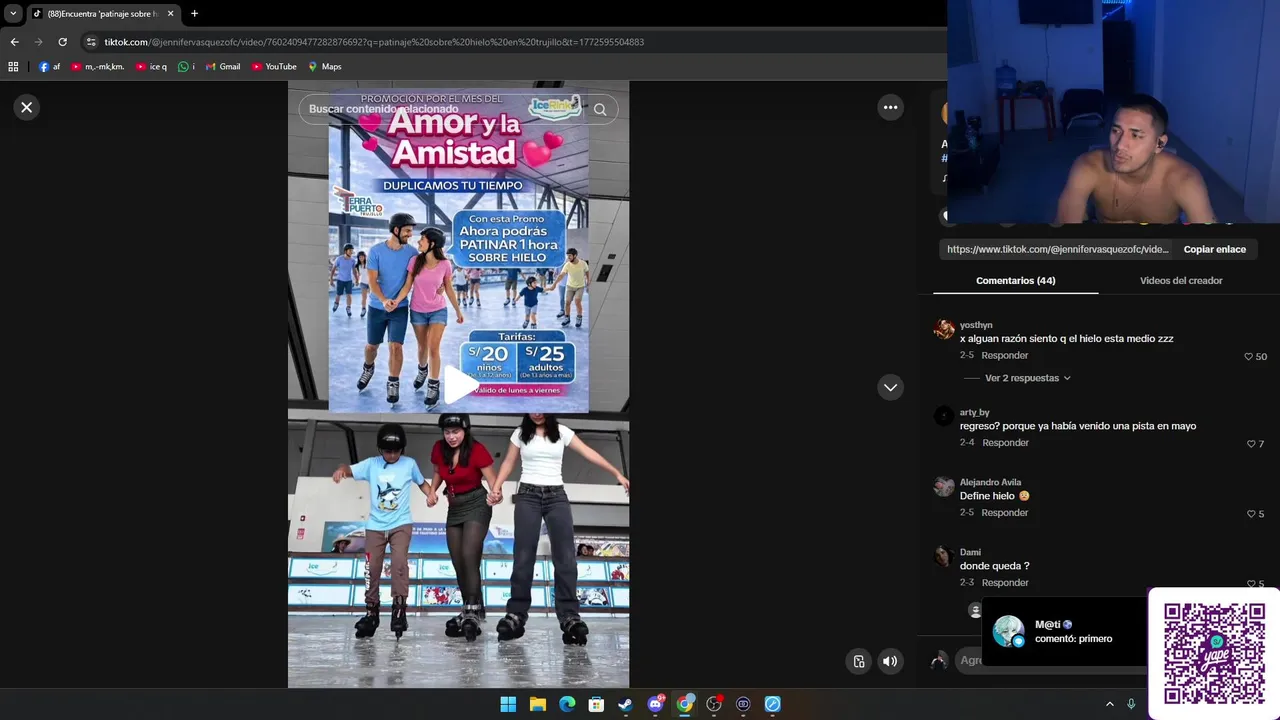Click the tiktok.com address bar URL
This screenshot has height=720, width=1280.
pos(374,42)
